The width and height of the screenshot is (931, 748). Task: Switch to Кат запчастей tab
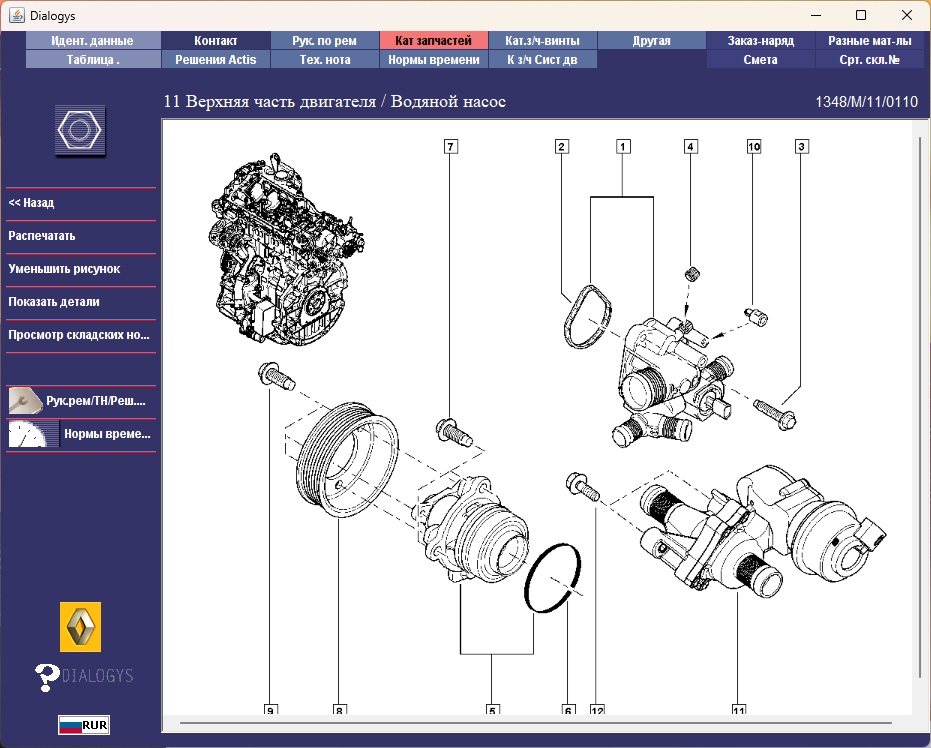[x=433, y=41]
